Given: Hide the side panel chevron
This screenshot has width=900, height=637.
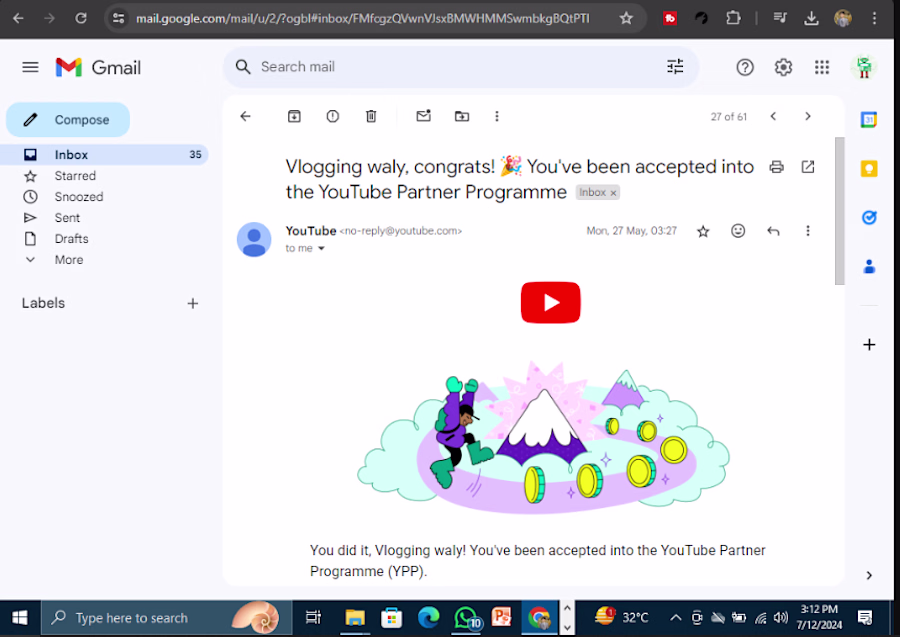Looking at the screenshot, I should (x=868, y=575).
